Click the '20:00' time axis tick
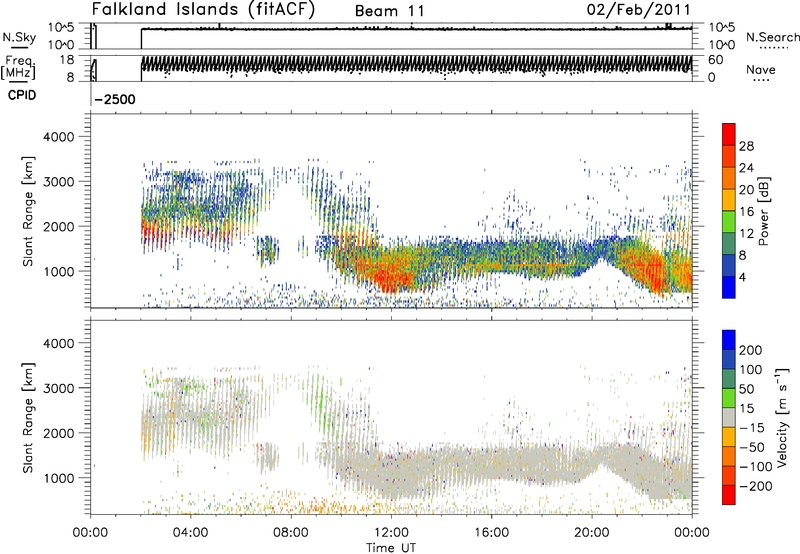Viewport: 800px width, 554px height. (591, 533)
